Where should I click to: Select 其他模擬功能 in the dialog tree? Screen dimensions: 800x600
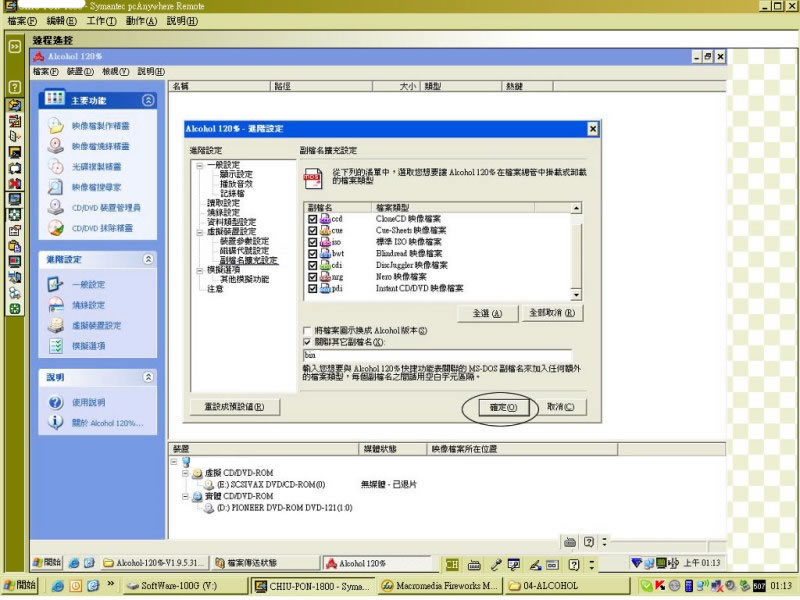244,280
